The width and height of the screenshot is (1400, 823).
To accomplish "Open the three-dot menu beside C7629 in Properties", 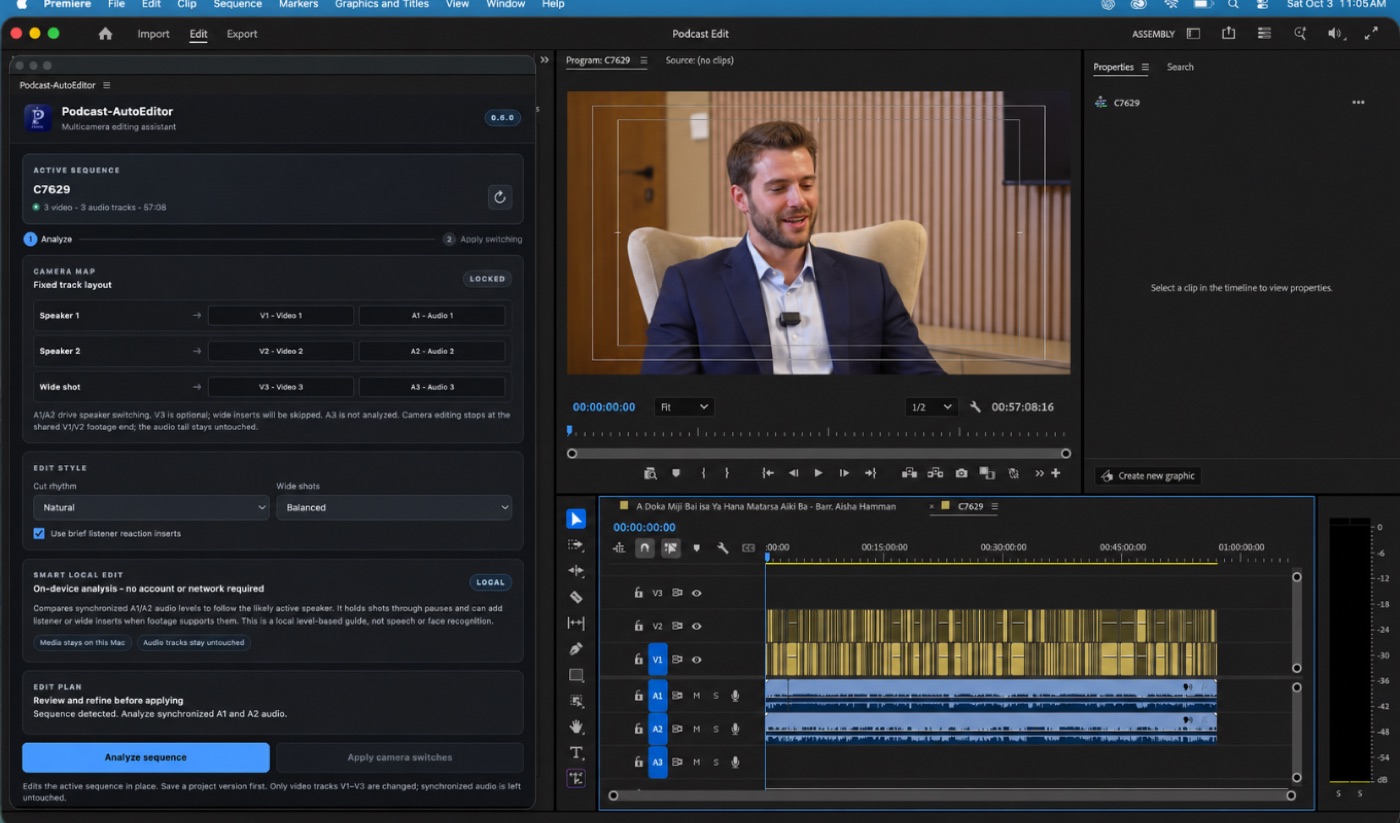I will 1358,103.
